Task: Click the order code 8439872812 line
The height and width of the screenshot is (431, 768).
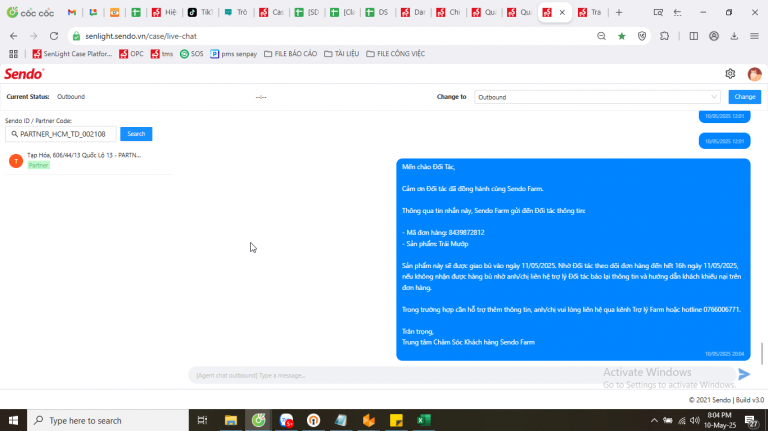Action: 443,233
